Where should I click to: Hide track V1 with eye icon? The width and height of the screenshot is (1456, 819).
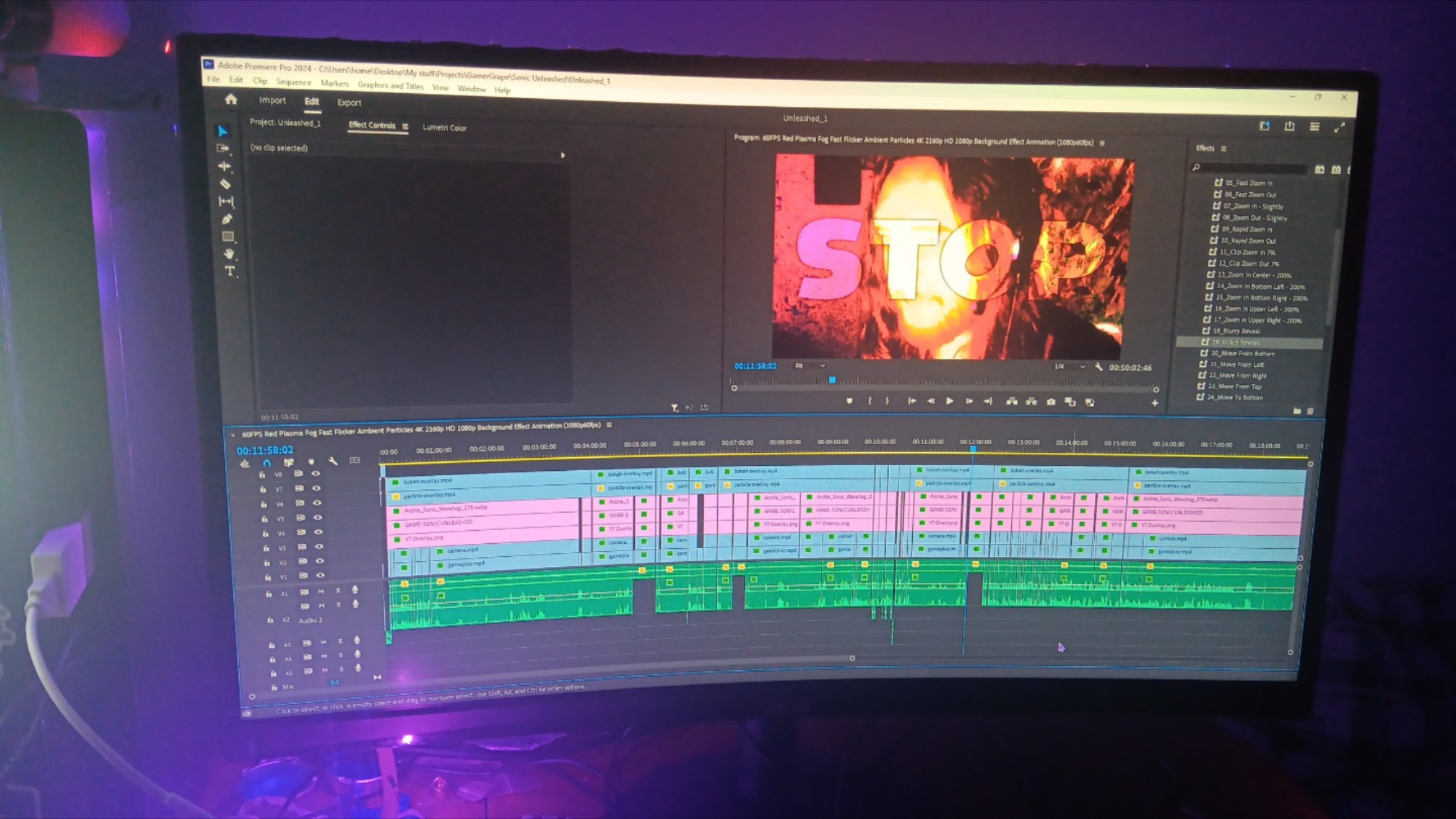point(320,575)
